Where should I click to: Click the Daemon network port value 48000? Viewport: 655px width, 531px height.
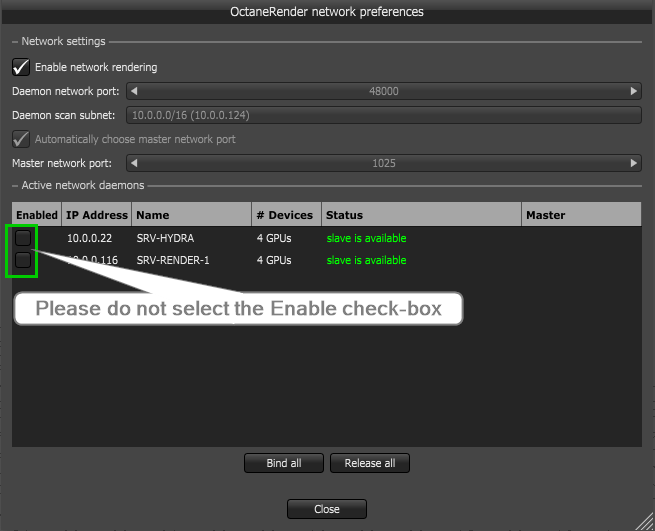383,91
